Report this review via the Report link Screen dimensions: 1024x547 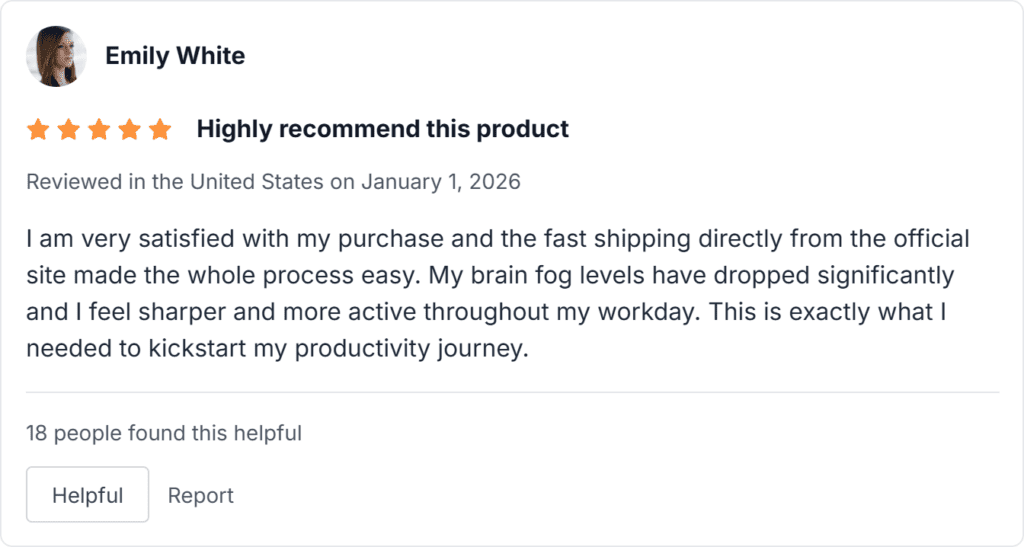click(200, 495)
